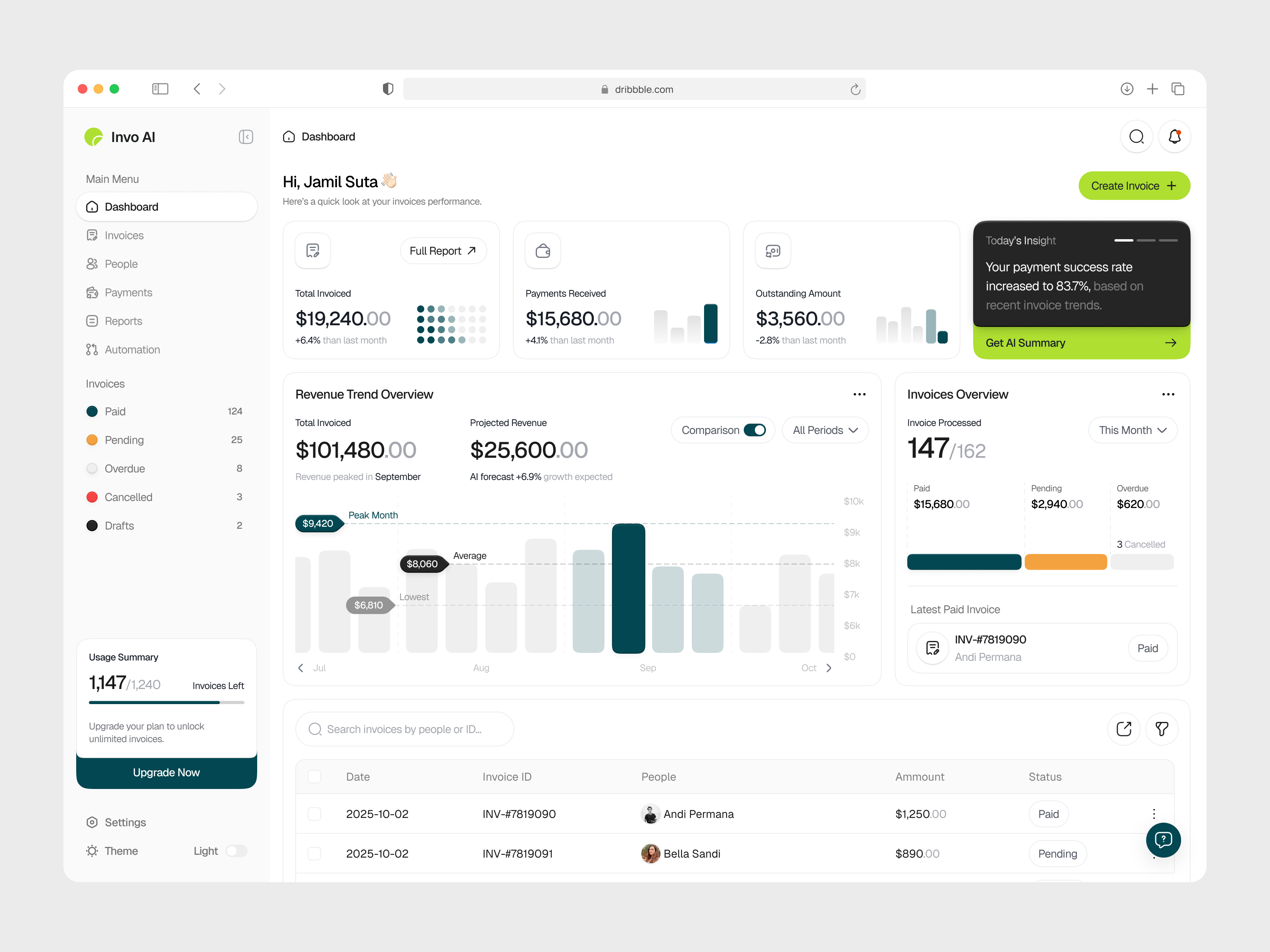The image size is (1270, 952).
Task: Advance the chart with the Oct chevron
Action: 829,667
